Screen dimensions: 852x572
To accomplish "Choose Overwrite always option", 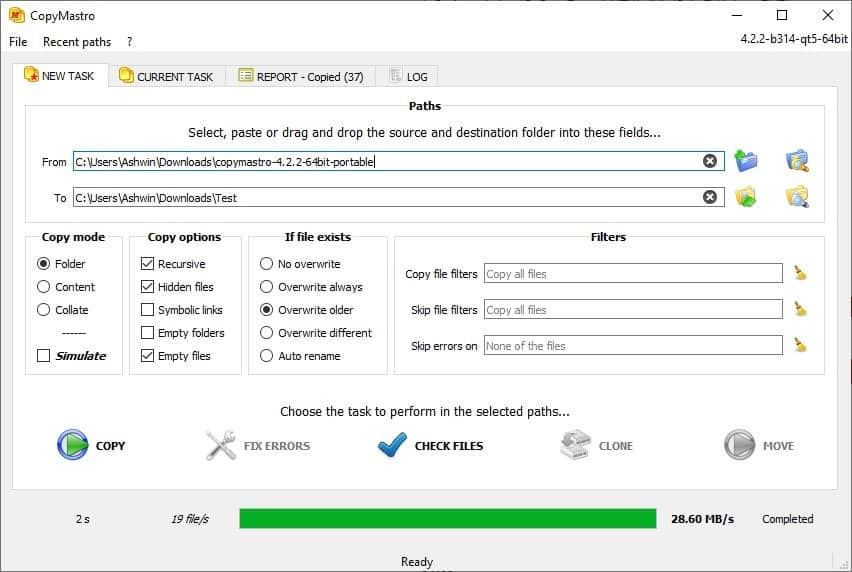I will 311,286.
